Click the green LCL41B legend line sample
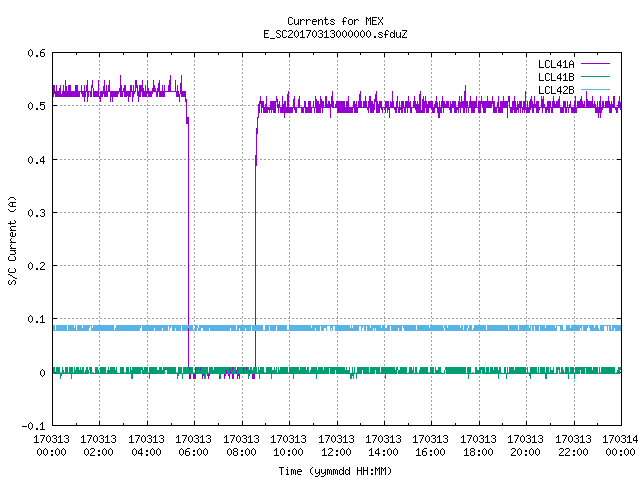The width and height of the screenshot is (640, 480). click(x=595, y=77)
